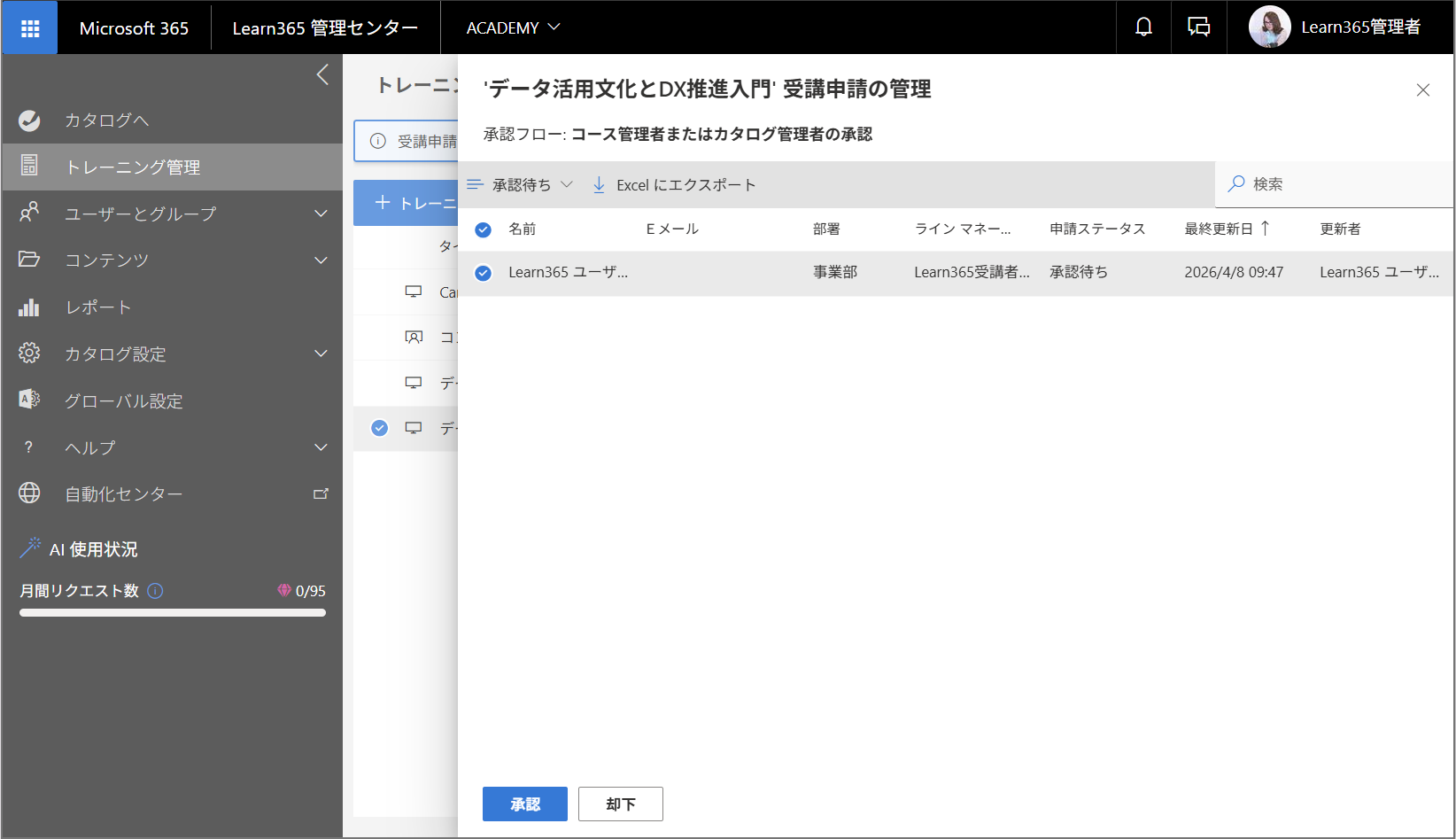Close the 受講申請の管理 panel
1456x839 pixels.
point(1423,89)
